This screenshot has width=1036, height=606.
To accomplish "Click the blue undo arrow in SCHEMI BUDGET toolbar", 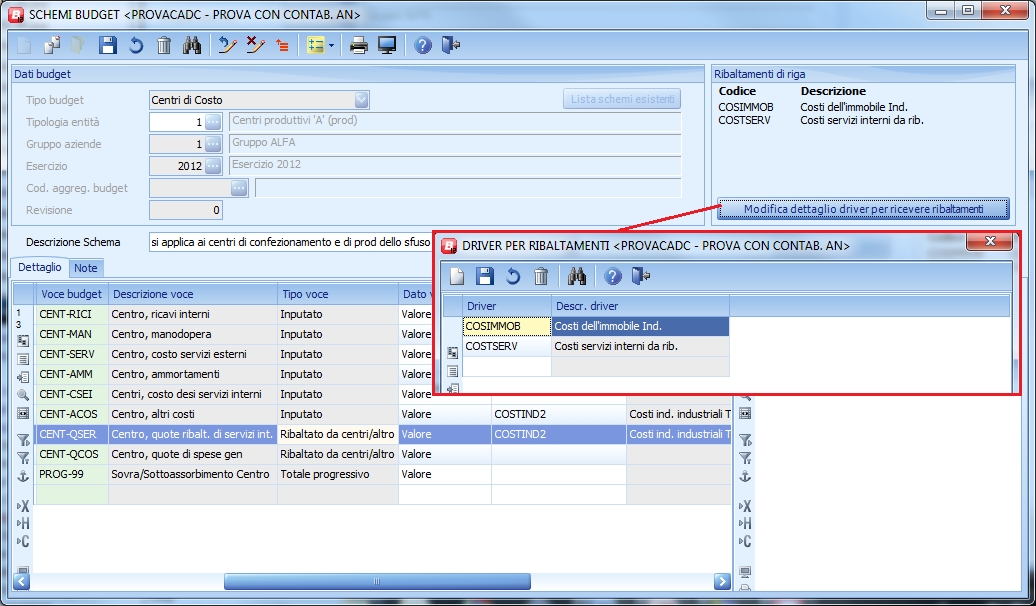I will coord(136,45).
